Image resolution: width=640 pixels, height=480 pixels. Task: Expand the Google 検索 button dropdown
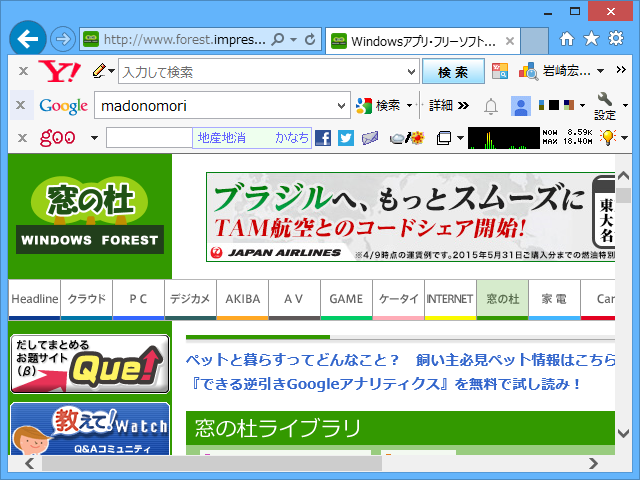(409, 106)
